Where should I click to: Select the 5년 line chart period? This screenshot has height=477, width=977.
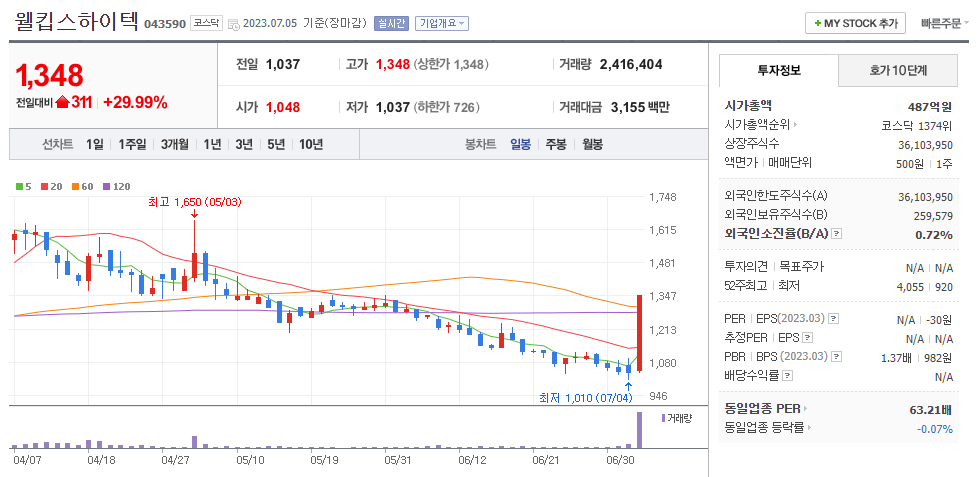[276, 144]
